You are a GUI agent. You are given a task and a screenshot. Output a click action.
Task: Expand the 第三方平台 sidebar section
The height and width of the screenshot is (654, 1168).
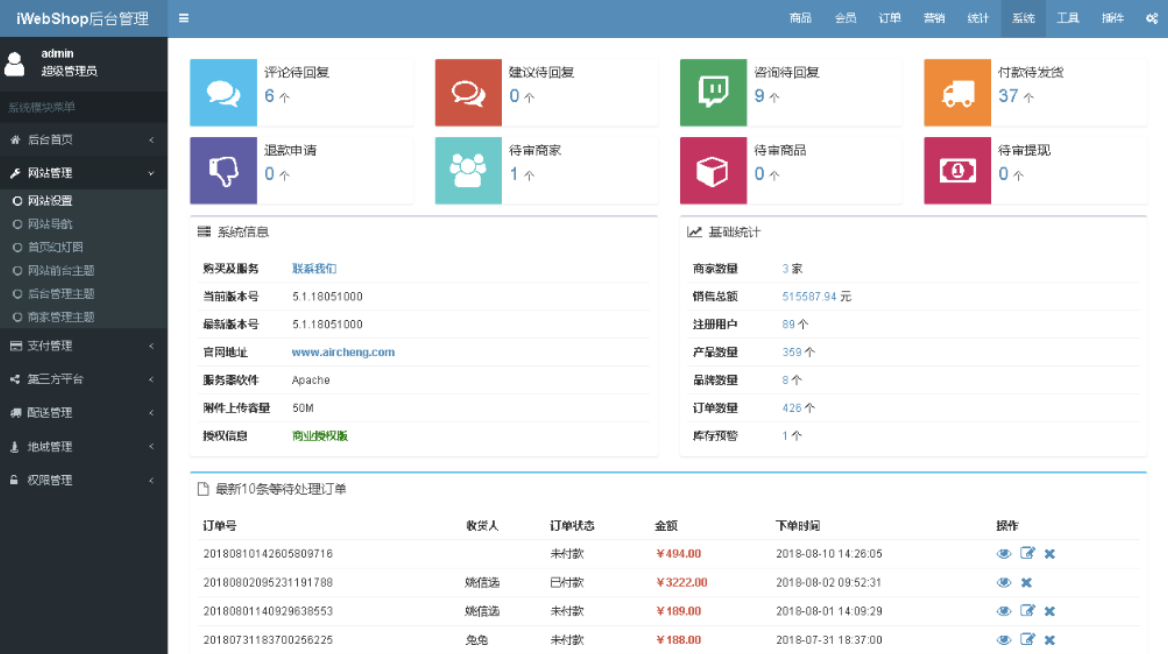83,379
